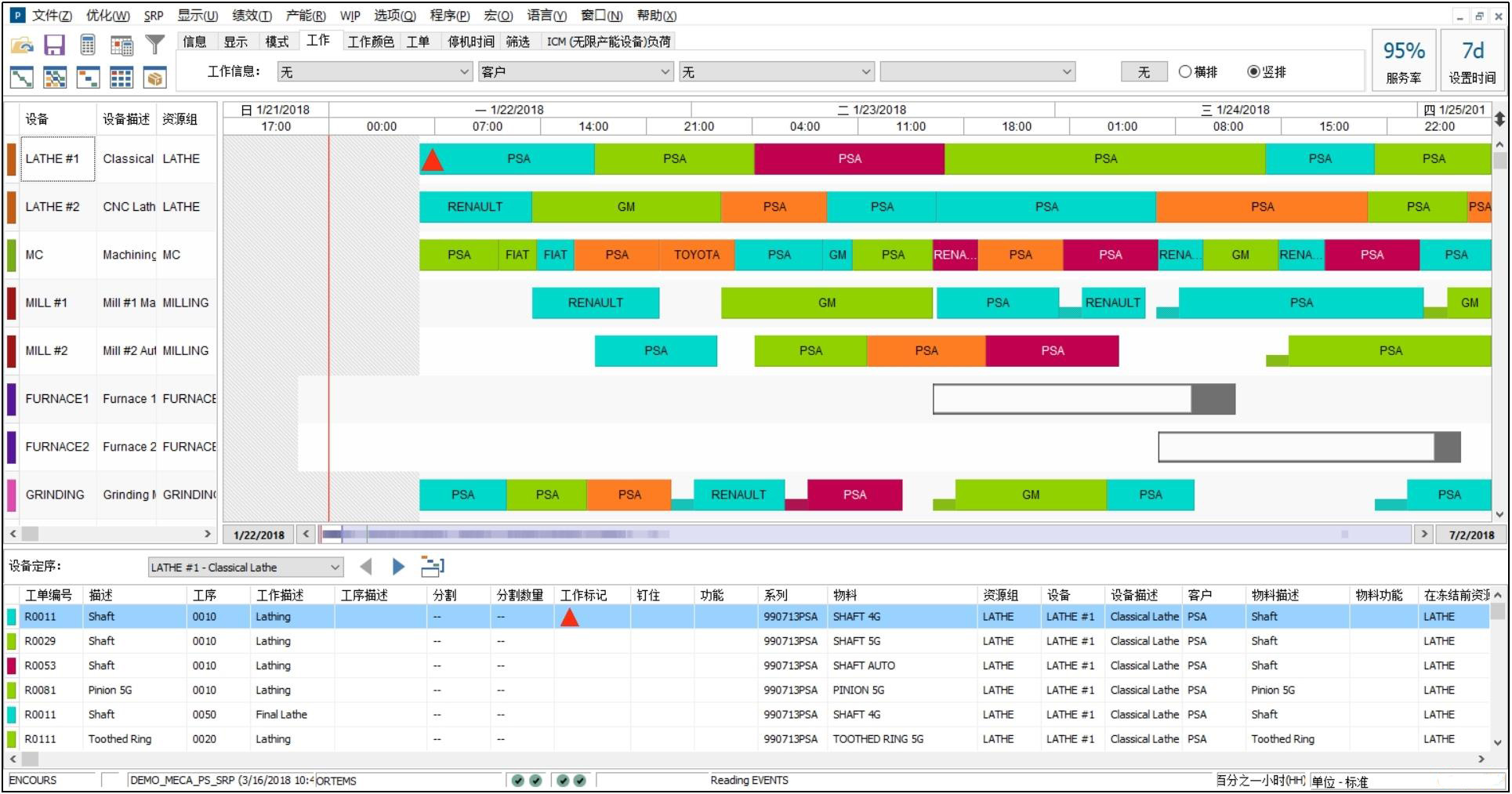The image size is (1512, 794).
Task: Open the three-block staircase chart window icon
Action: coord(88,77)
